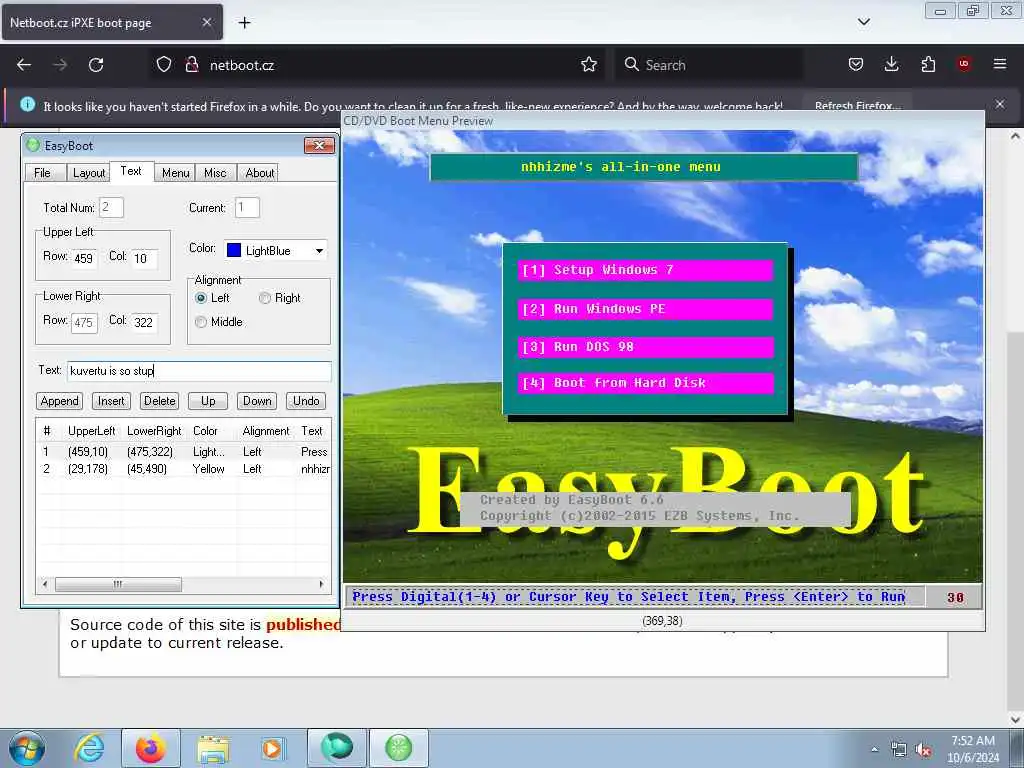Click the Delete button

[159, 401]
